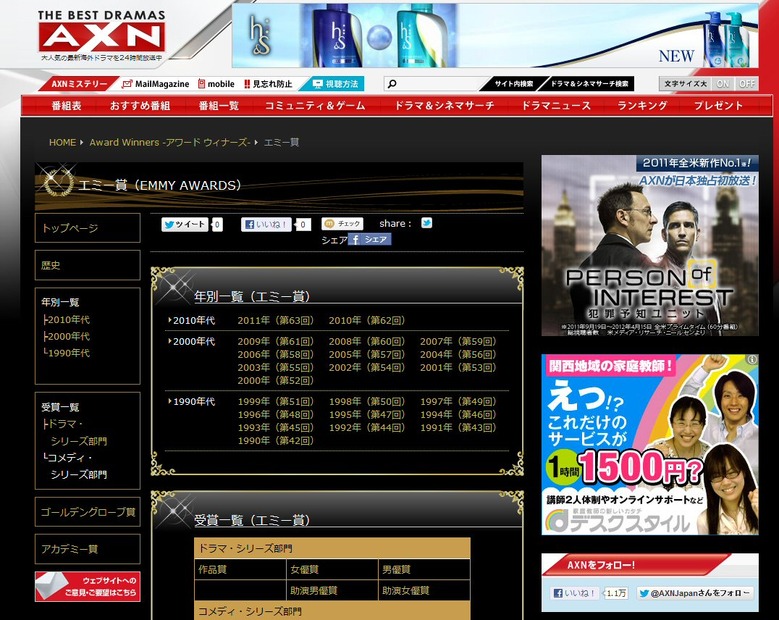This screenshot has height=620, width=779.
Task: Open the 番組一覧 menu
Action: [x=219, y=106]
